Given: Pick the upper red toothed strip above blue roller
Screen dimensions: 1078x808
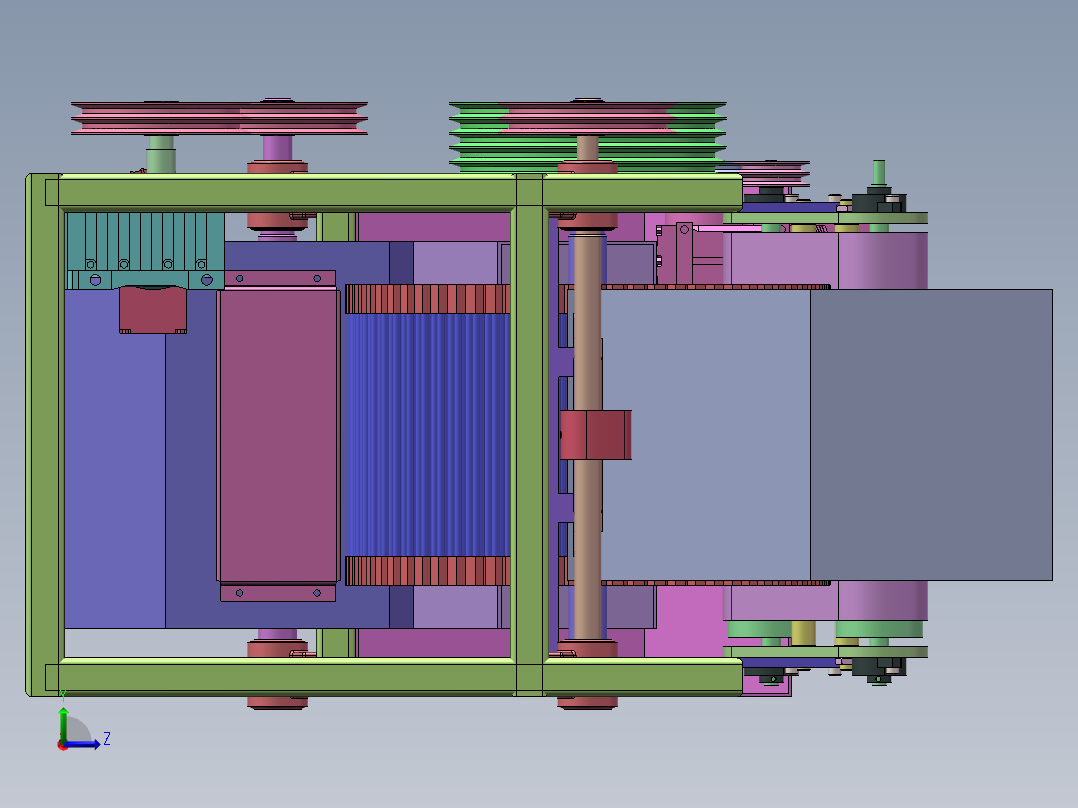Looking at the screenshot, I should point(427,299).
